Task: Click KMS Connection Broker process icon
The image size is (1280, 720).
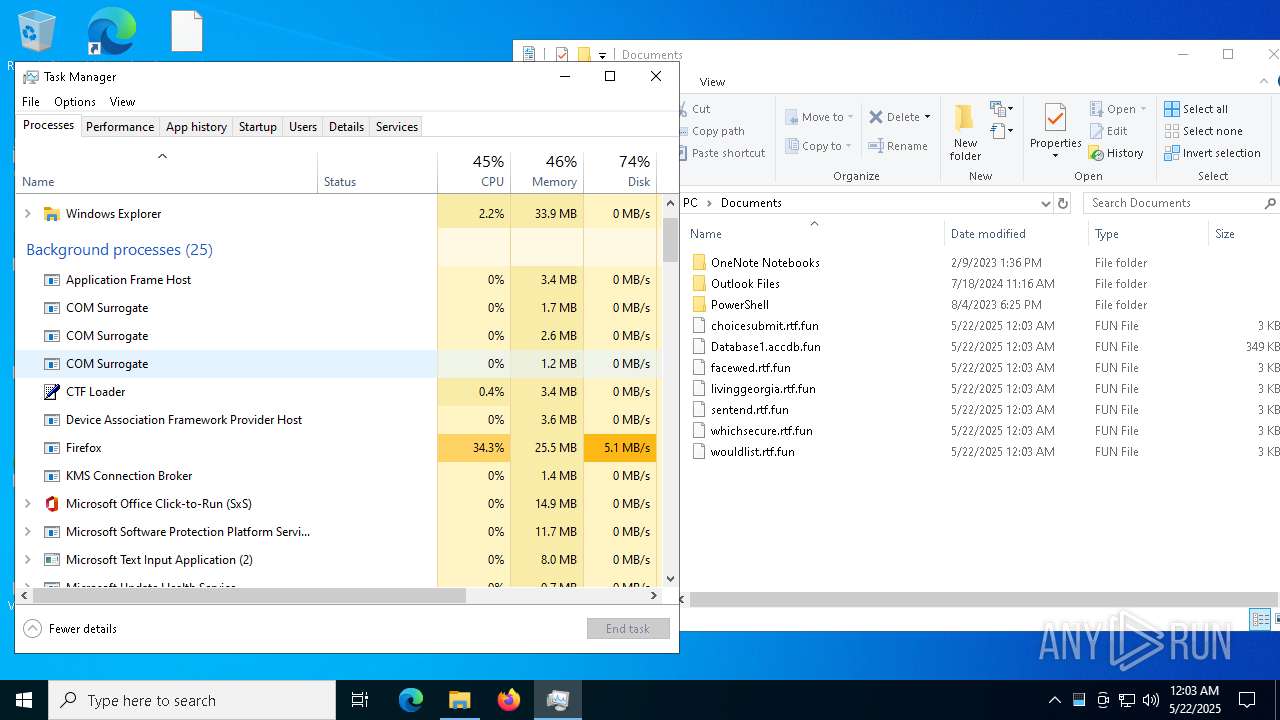Action: tap(52, 476)
